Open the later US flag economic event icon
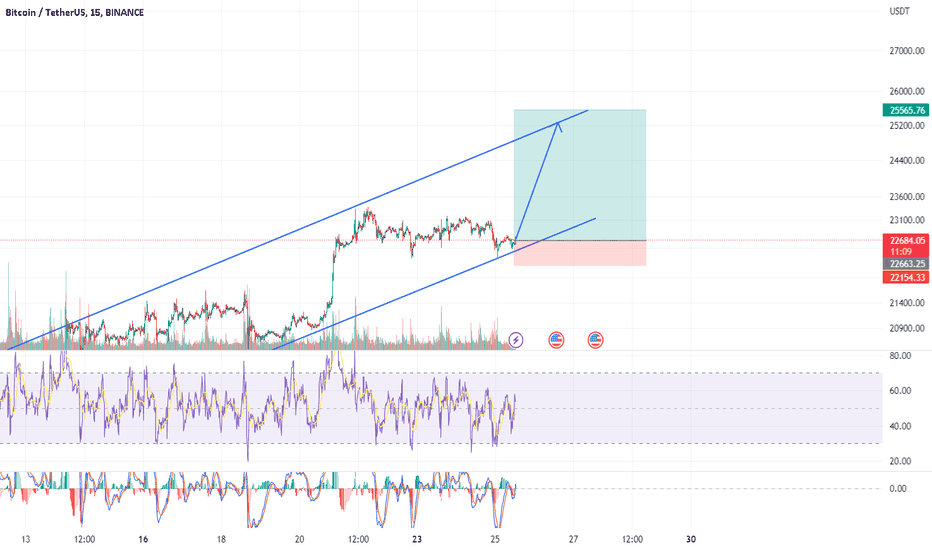The width and height of the screenshot is (932, 550). [595, 340]
